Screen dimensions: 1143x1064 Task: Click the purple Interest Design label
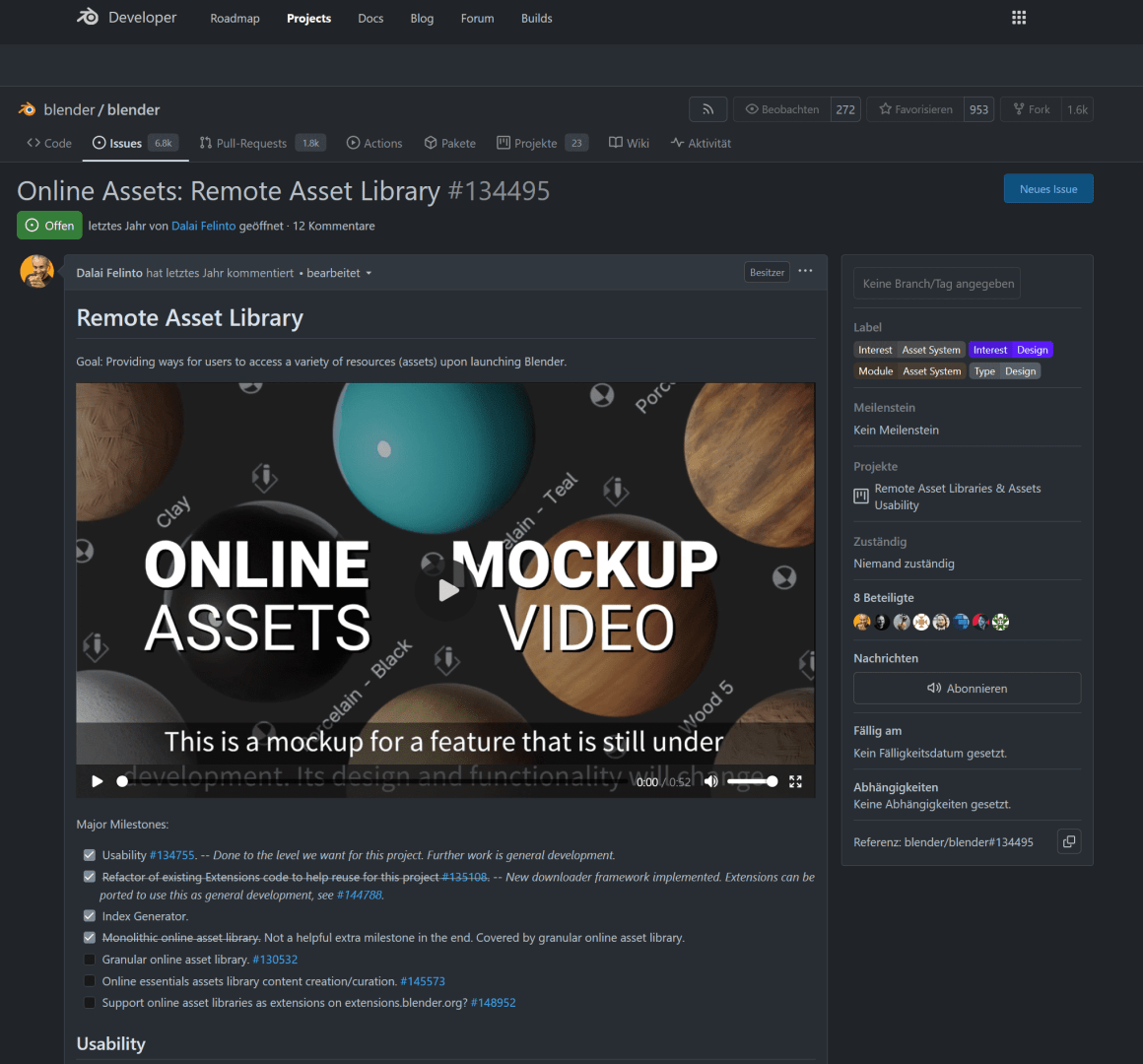pos(1010,350)
